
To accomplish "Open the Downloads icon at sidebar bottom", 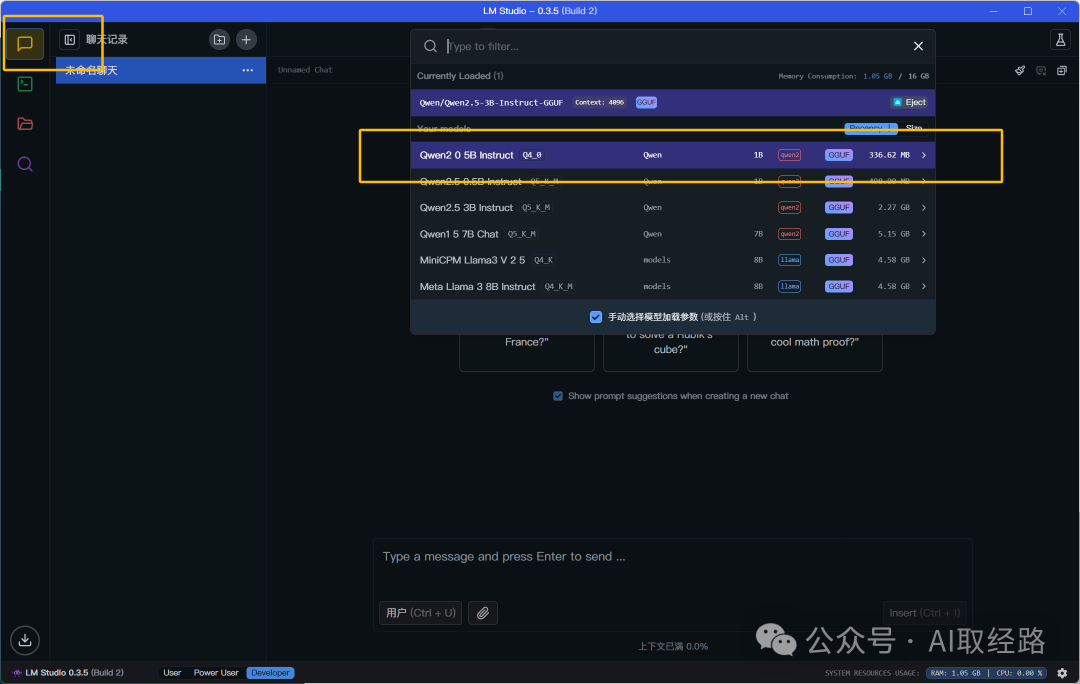I will [x=25, y=640].
